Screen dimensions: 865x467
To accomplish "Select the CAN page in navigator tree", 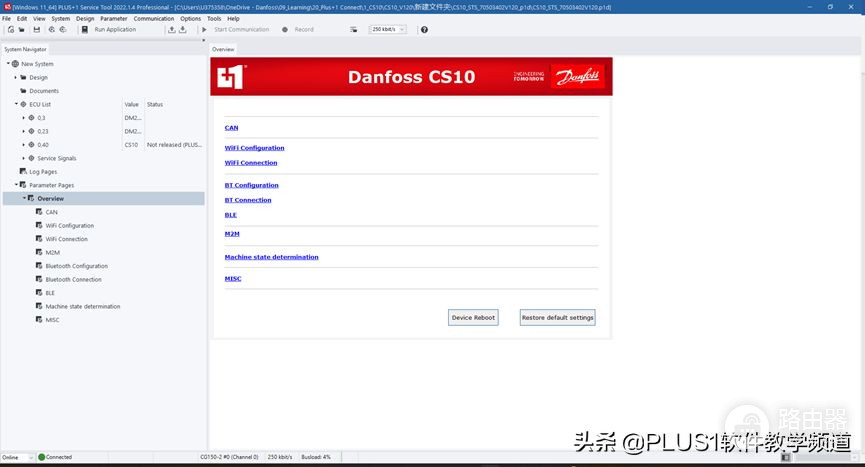I will pyautogui.click(x=51, y=212).
